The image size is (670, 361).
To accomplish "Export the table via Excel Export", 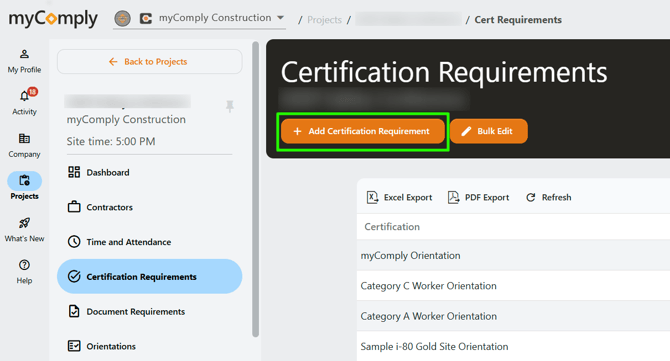I will [x=399, y=197].
